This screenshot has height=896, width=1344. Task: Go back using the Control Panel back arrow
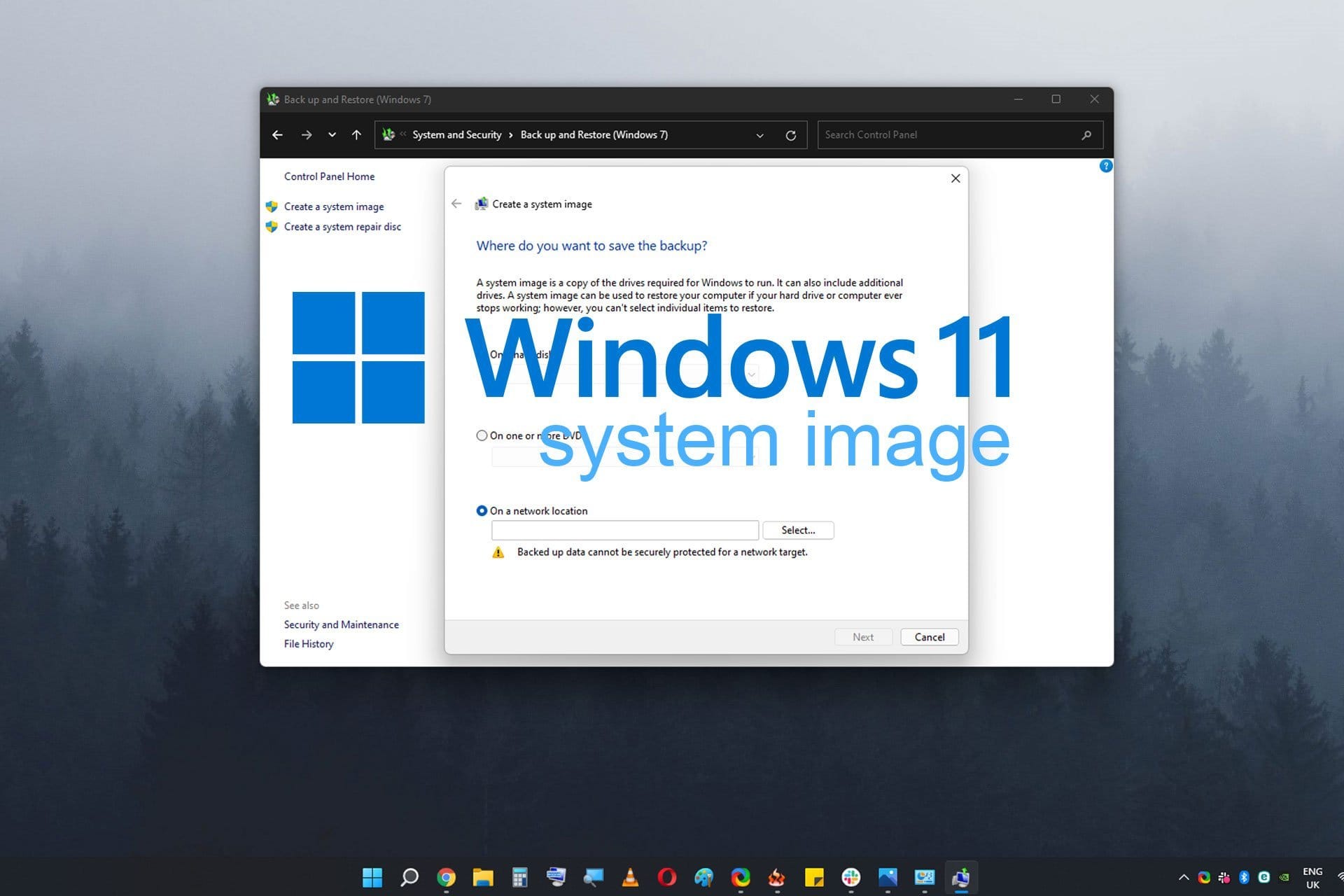click(x=278, y=135)
